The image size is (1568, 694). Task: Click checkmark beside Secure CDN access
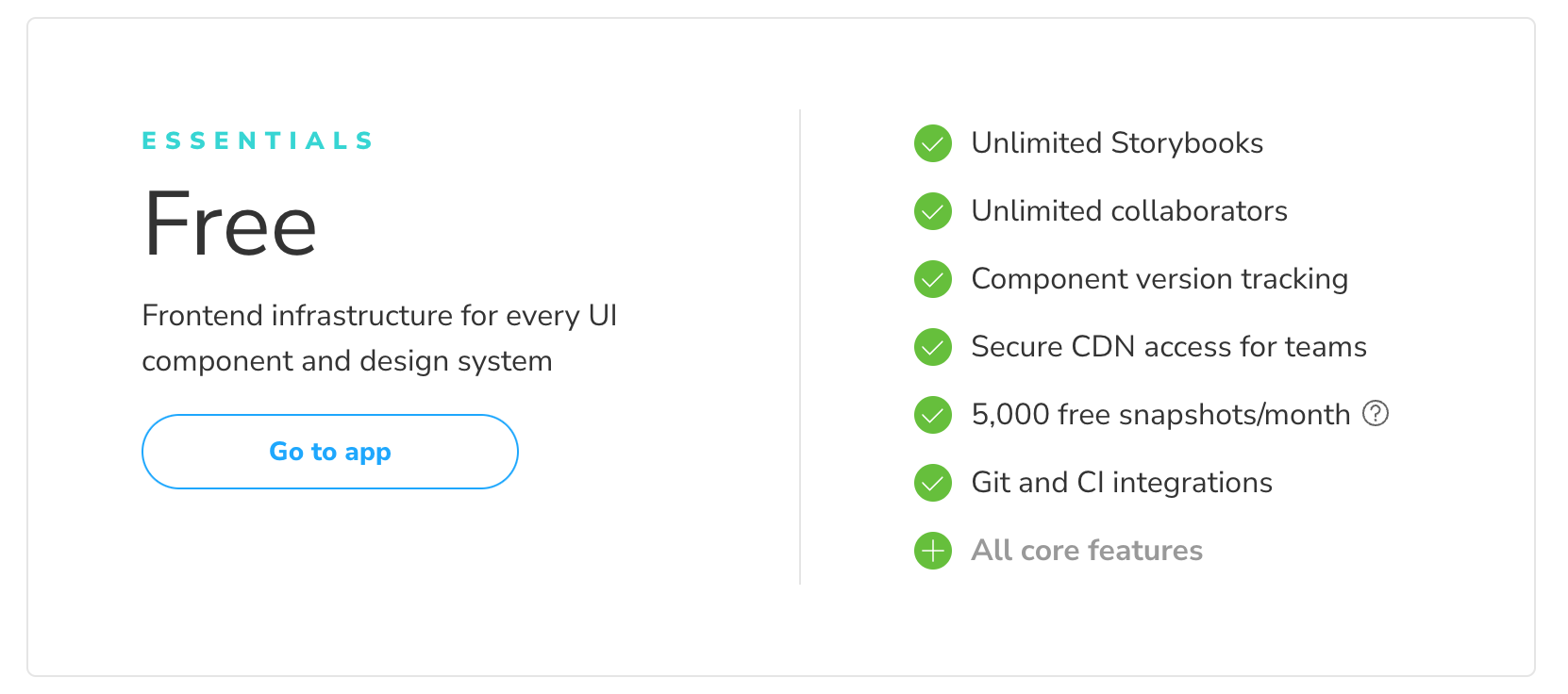tap(933, 347)
